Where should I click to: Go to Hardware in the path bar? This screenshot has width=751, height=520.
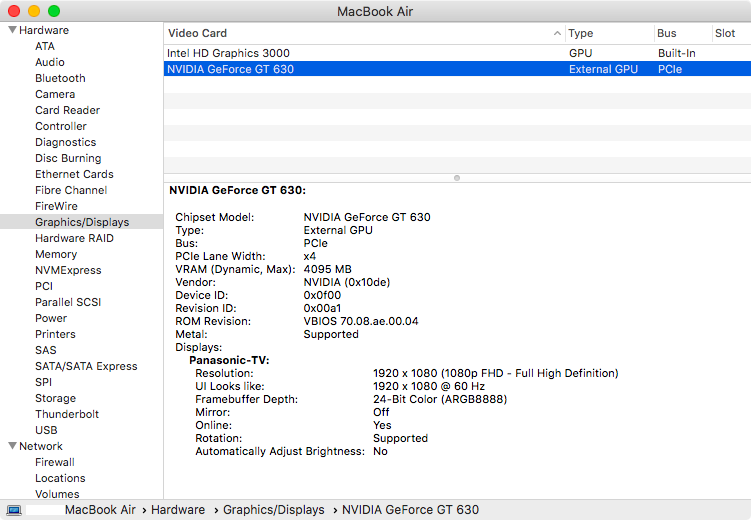178,510
